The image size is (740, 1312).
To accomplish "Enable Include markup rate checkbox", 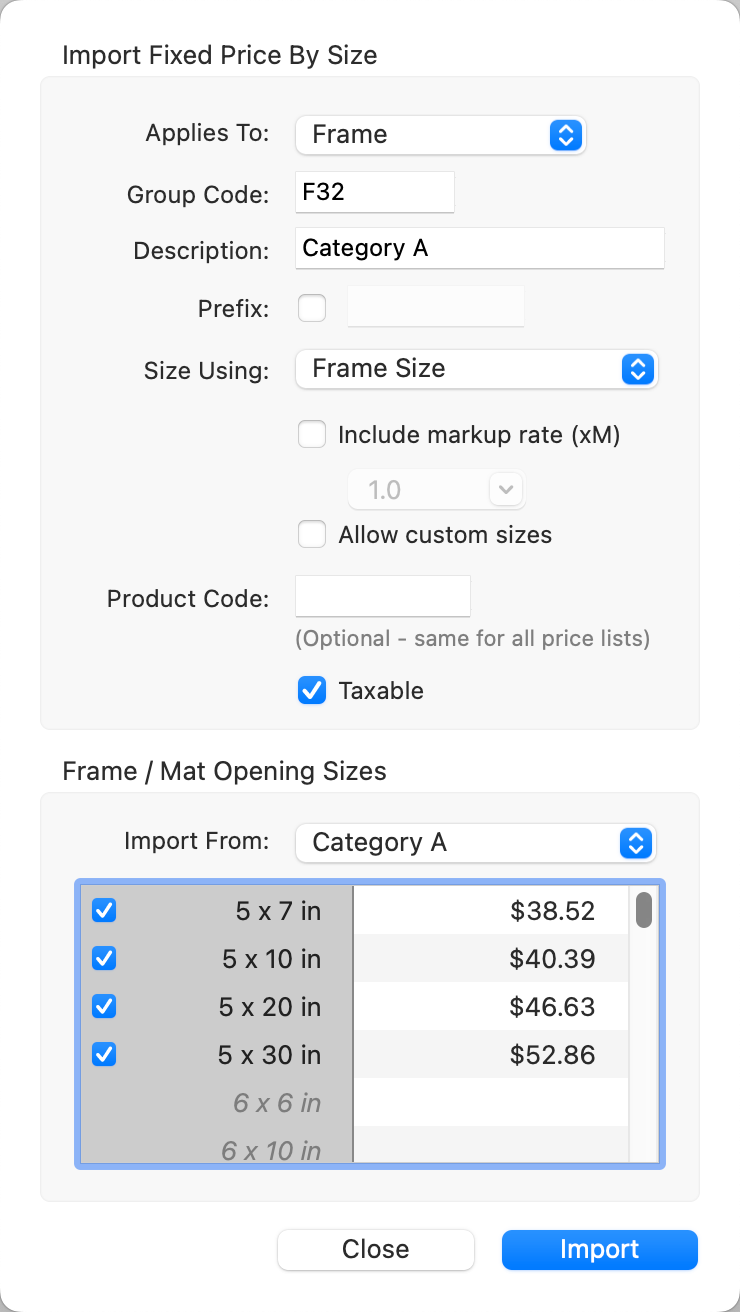I will pos(312,435).
